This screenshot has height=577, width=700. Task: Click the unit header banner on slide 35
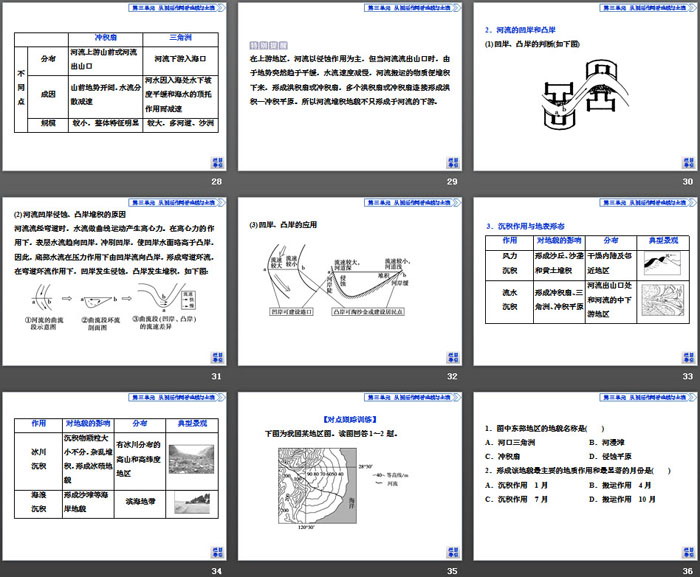click(x=412, y=397)
